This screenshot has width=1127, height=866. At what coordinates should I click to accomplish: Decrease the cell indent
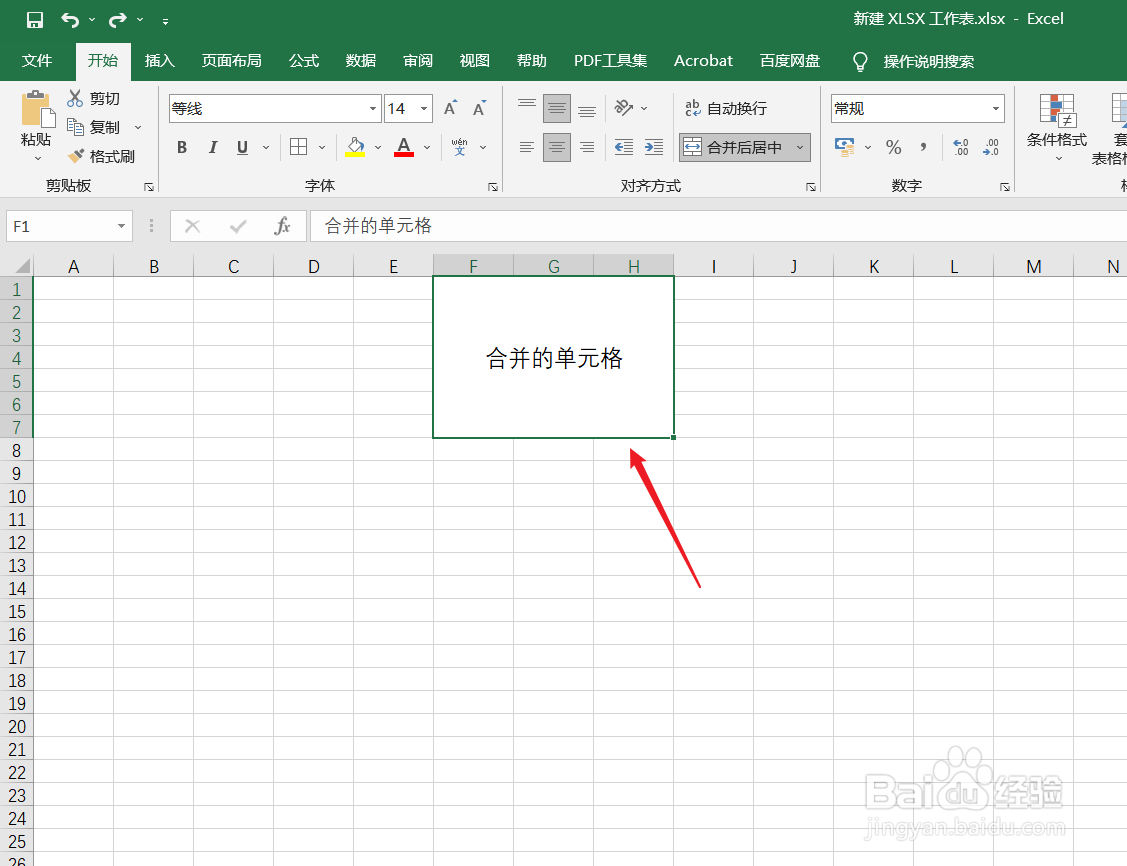(624, 147)
